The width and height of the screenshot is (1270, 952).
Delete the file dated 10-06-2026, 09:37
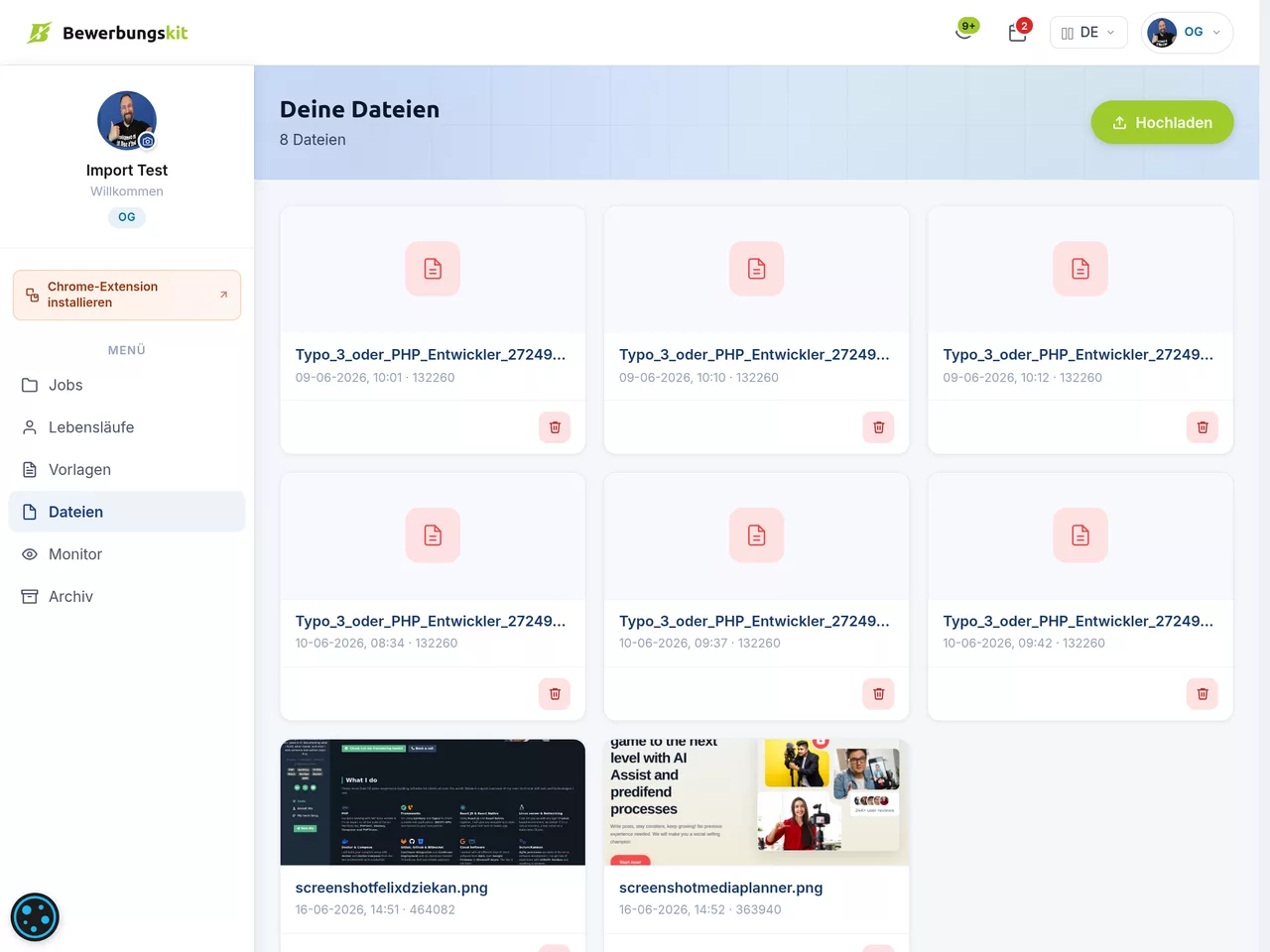(878, 694)
